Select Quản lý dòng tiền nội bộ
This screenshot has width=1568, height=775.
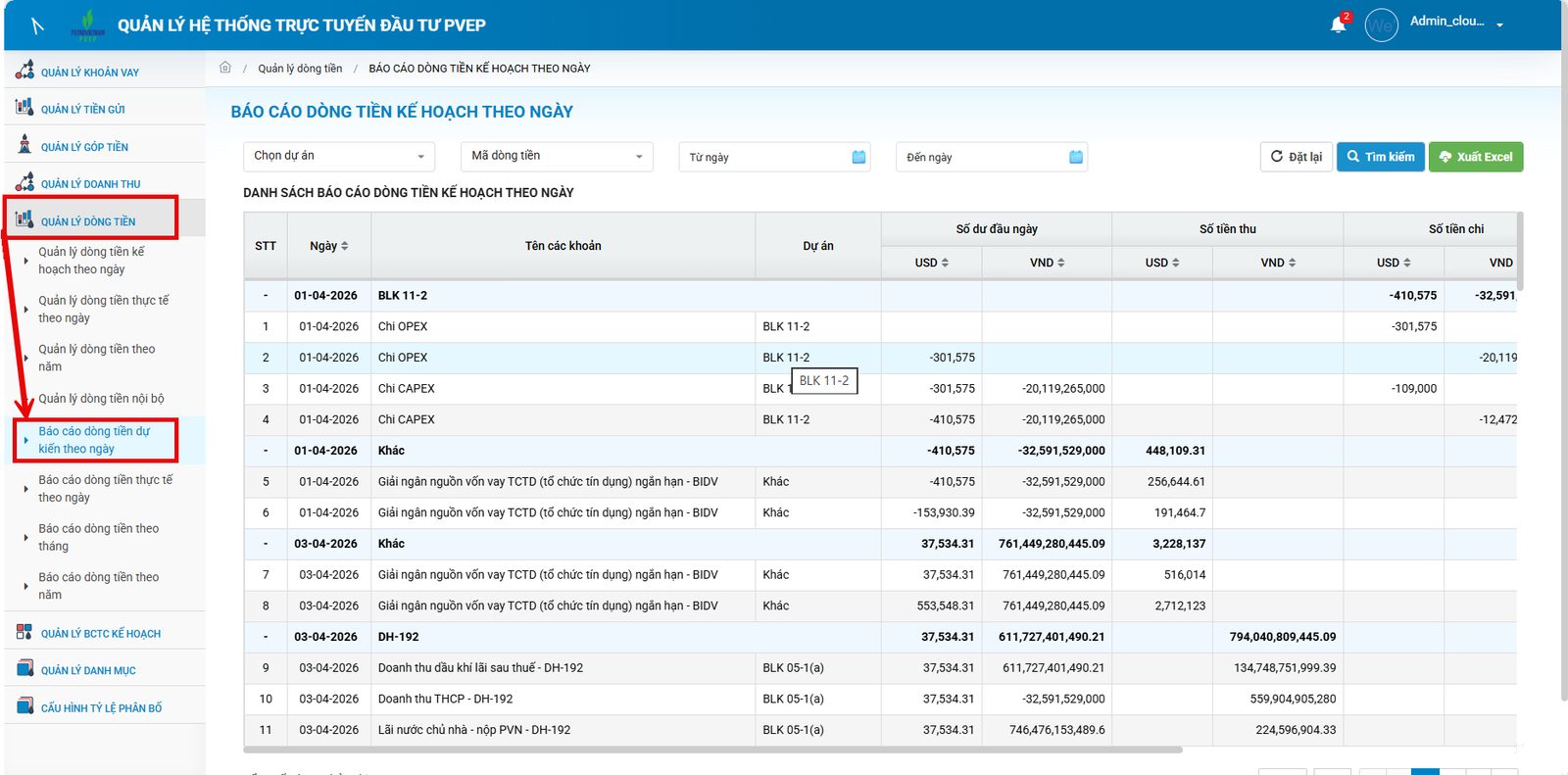point(101,399)
